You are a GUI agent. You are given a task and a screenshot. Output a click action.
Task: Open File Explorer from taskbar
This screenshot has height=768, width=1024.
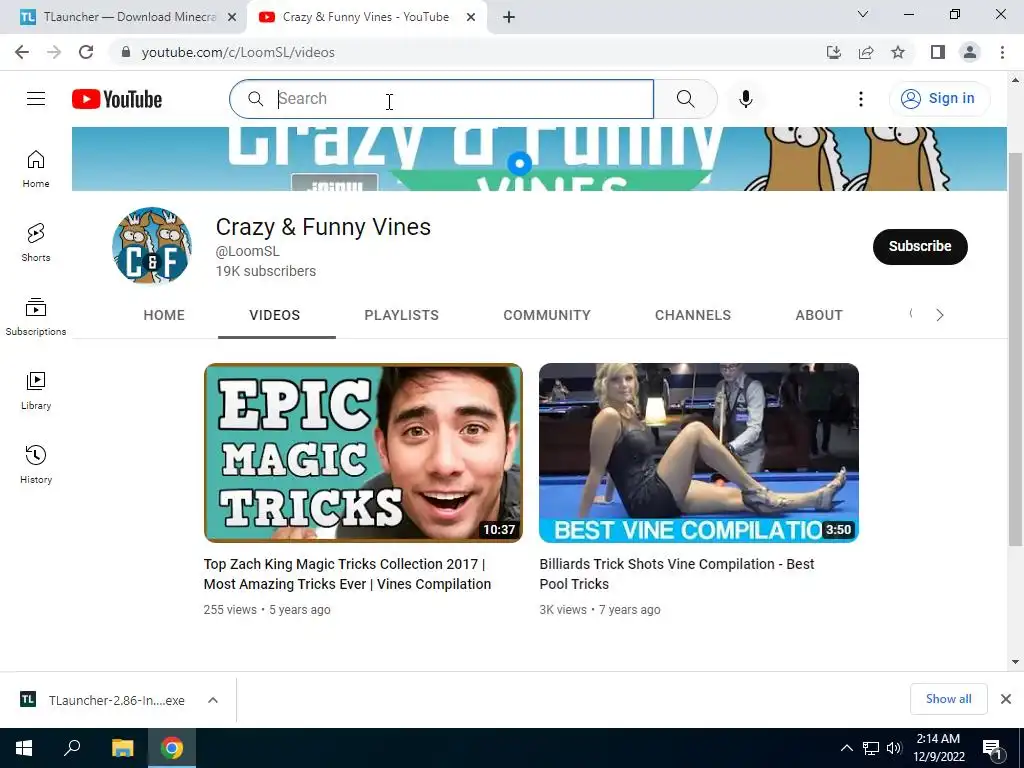[122, 748]
